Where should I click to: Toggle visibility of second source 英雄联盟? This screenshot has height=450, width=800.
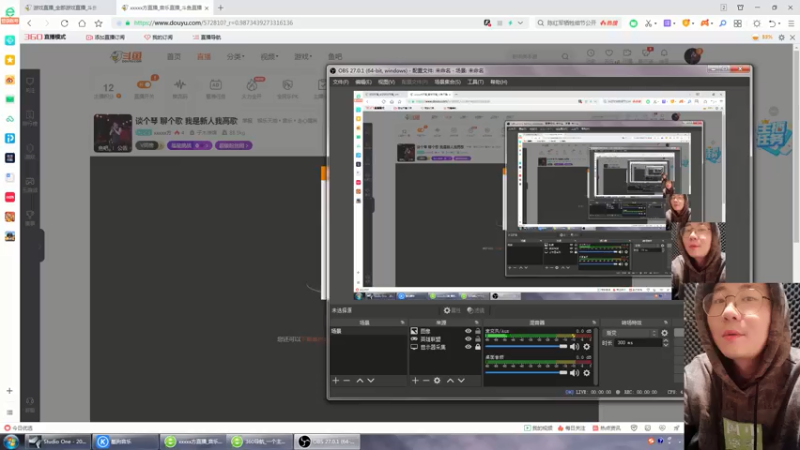coord(468,339)
